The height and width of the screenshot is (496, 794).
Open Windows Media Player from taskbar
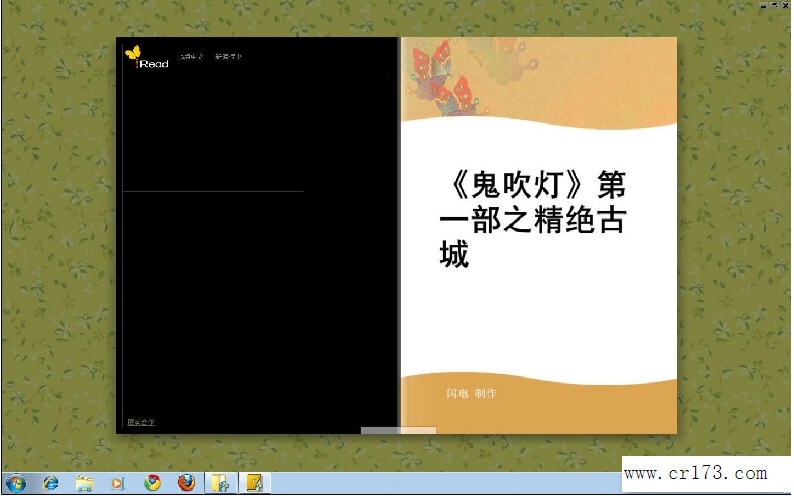[x=117, y=483]
